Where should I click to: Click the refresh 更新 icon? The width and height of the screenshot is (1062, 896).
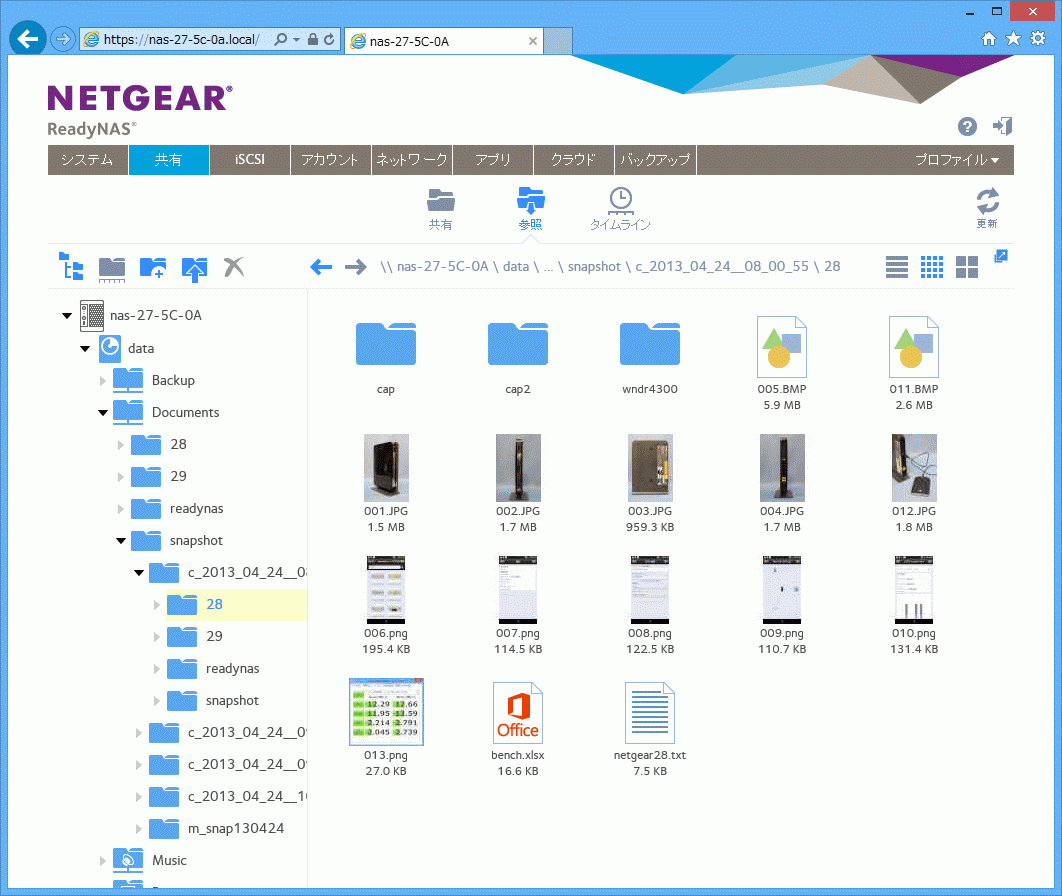[x=987, y=205]
